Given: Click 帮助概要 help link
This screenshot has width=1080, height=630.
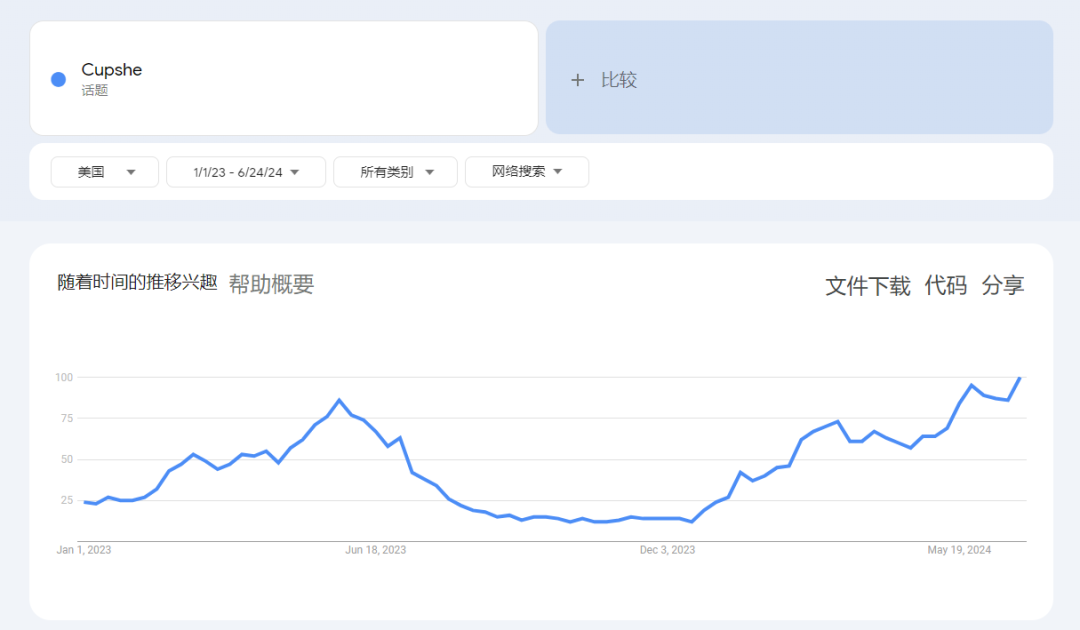Looking at the screenshot, I should [271, 284].
